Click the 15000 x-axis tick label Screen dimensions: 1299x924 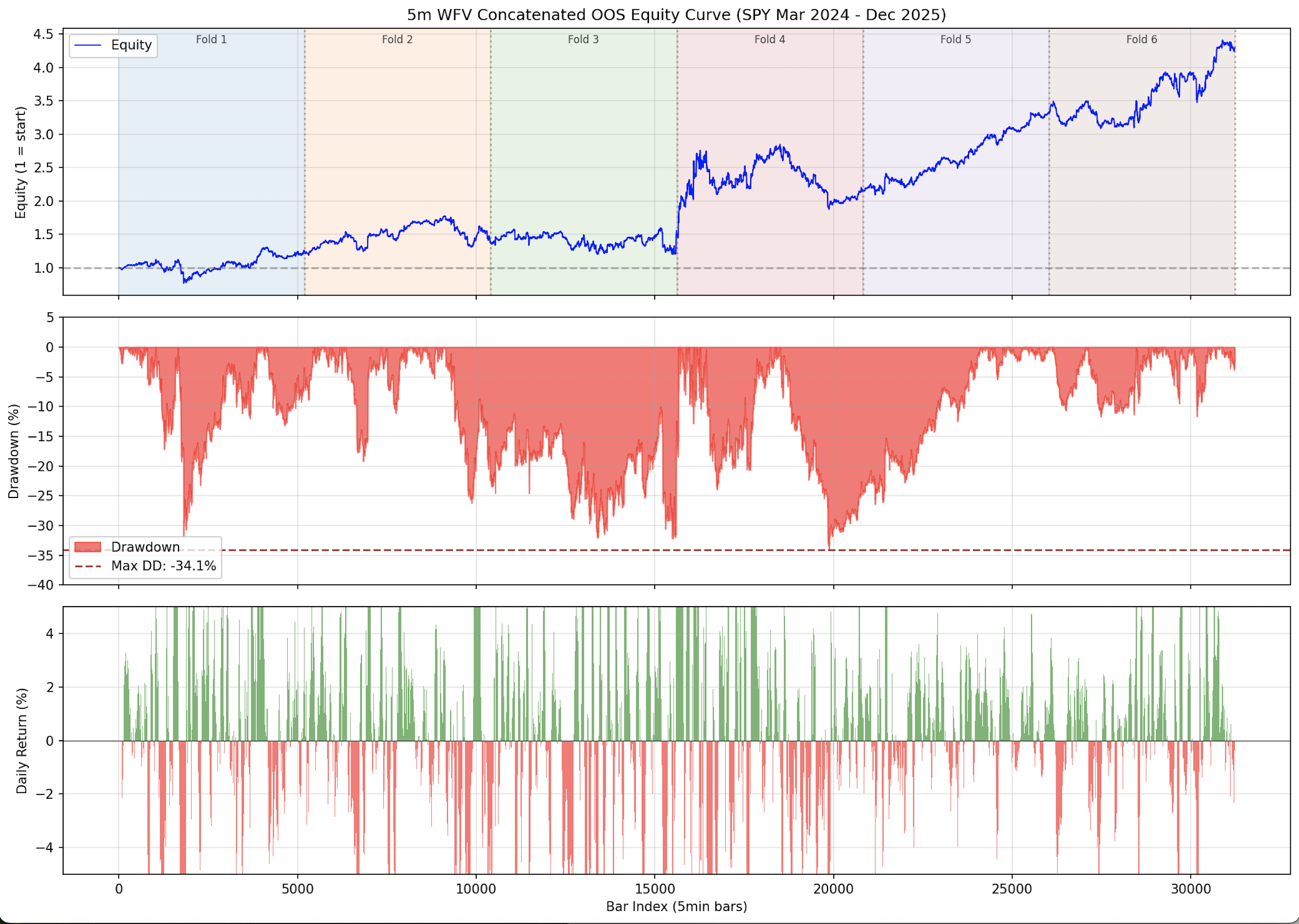pyautogui.click(x=654, y=890)
